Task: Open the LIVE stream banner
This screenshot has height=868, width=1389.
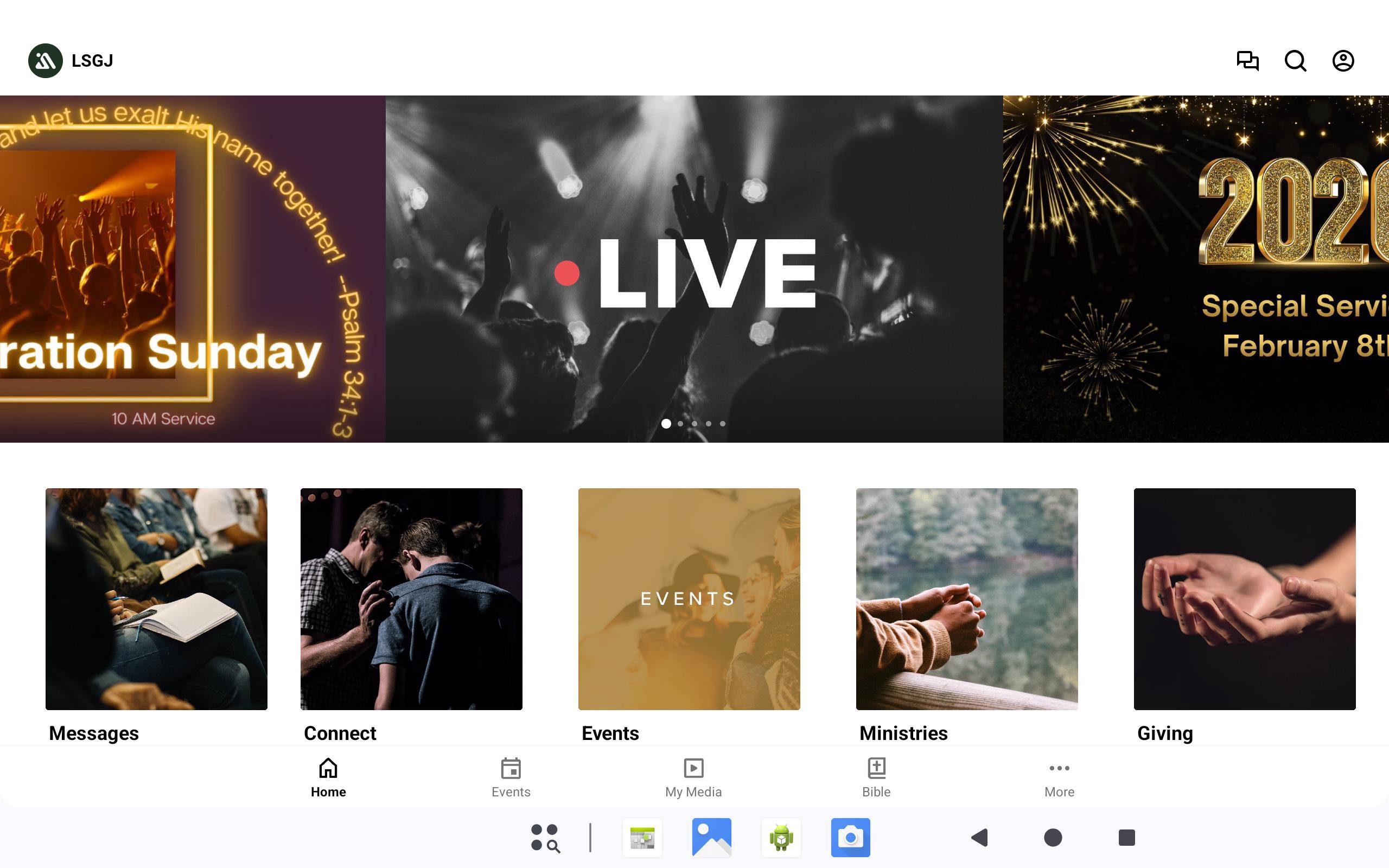Action: pyautogui.click(x=694, y=269)
